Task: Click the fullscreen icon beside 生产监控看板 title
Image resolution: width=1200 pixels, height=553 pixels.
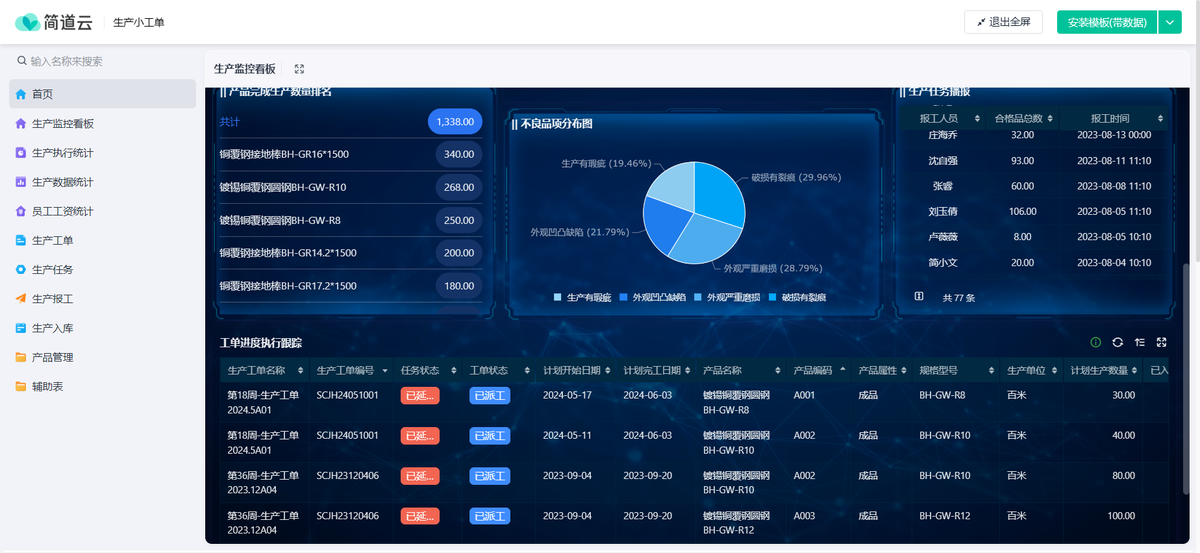Action: [x=299, y=69]
